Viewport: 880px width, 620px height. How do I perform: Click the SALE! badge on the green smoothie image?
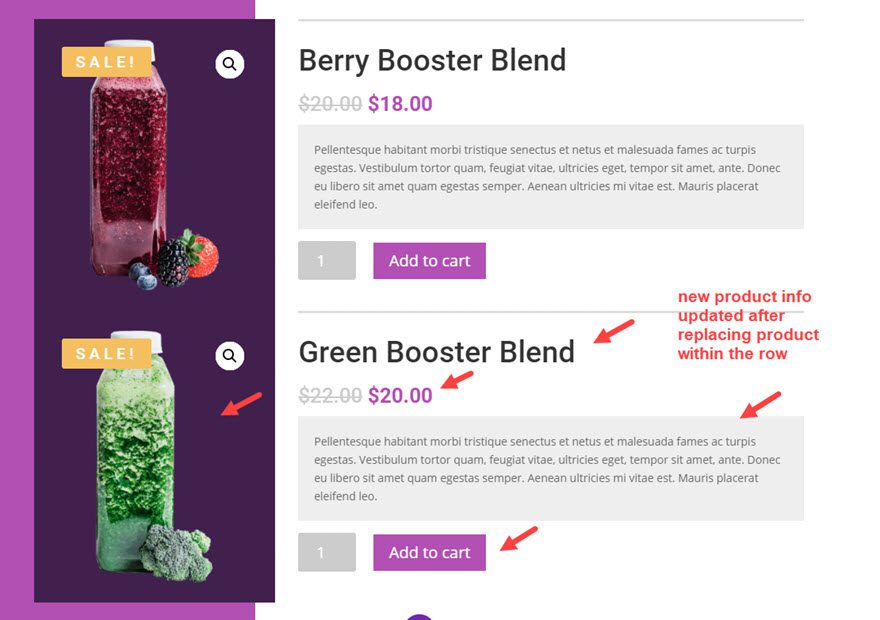[105, 353]
